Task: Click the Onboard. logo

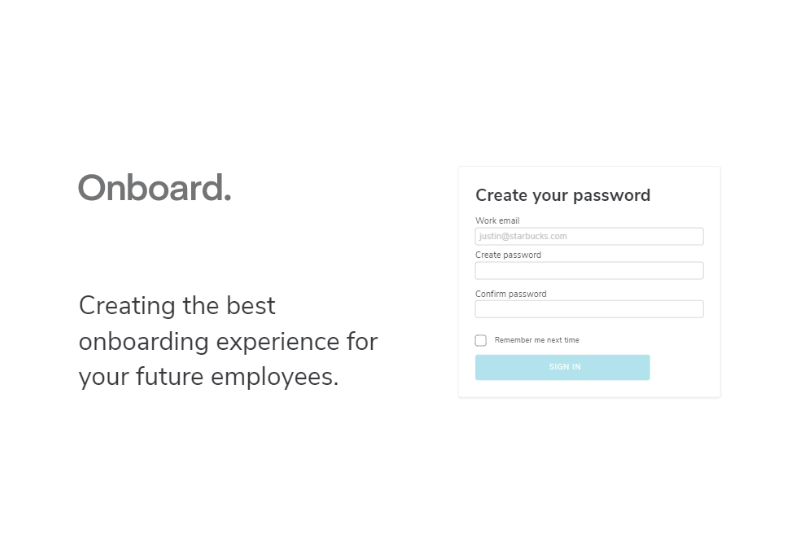Action: 154,188
